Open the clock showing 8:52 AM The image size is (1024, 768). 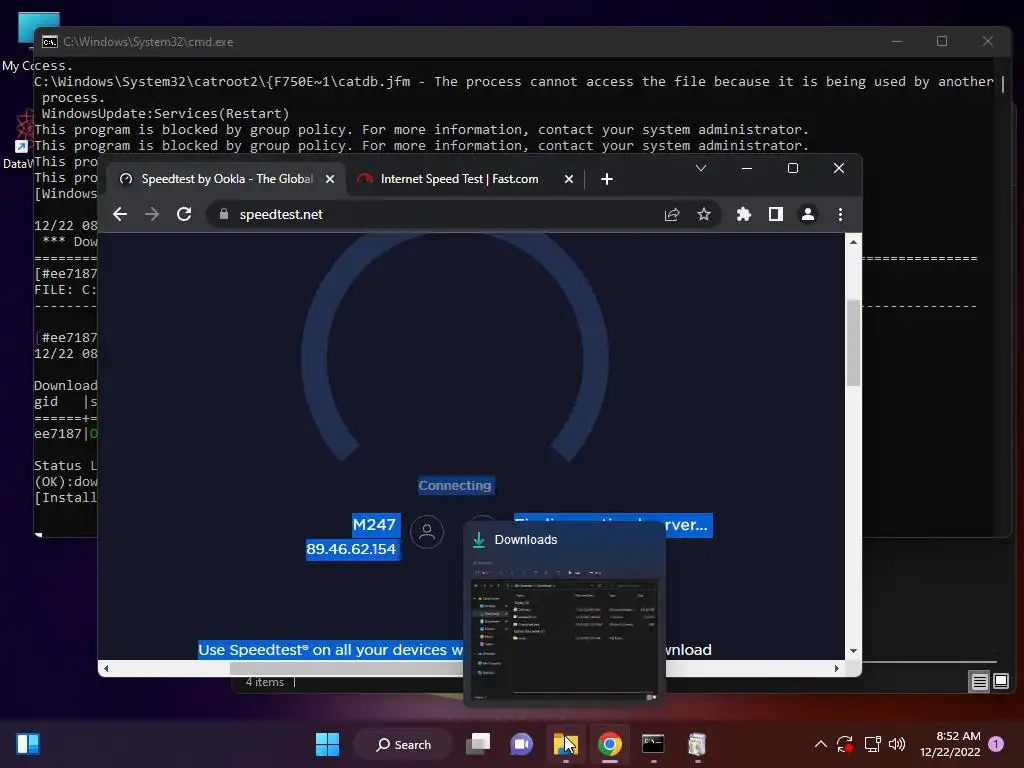coord(950,744)
